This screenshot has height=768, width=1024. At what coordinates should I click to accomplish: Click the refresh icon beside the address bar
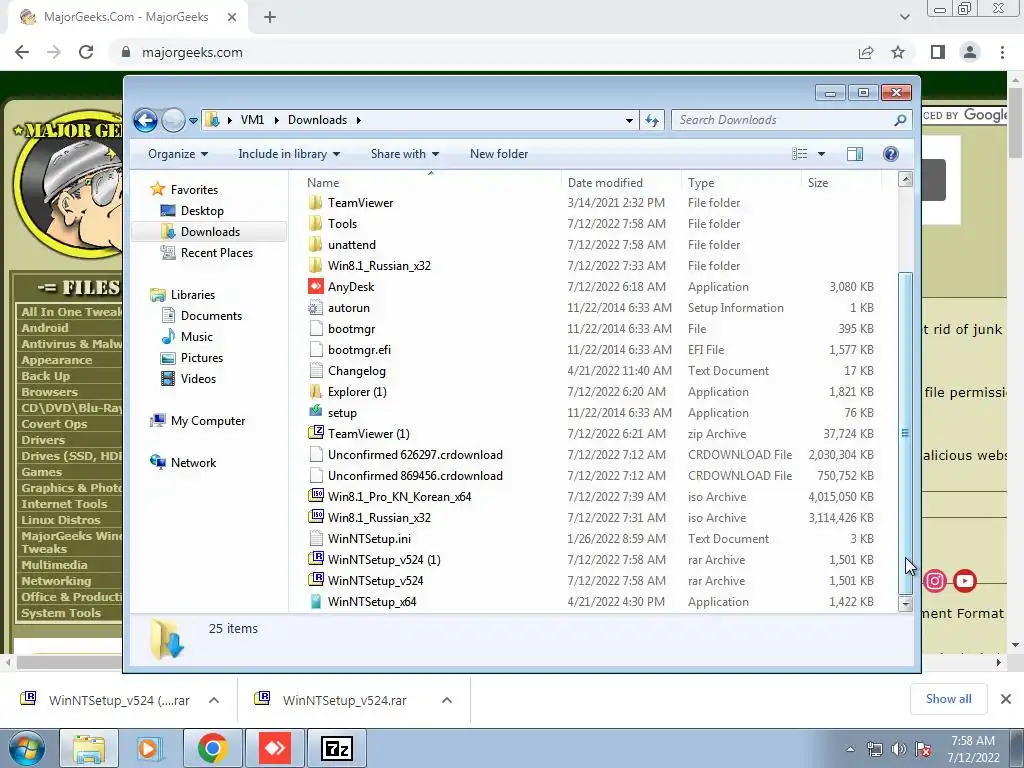652,120
